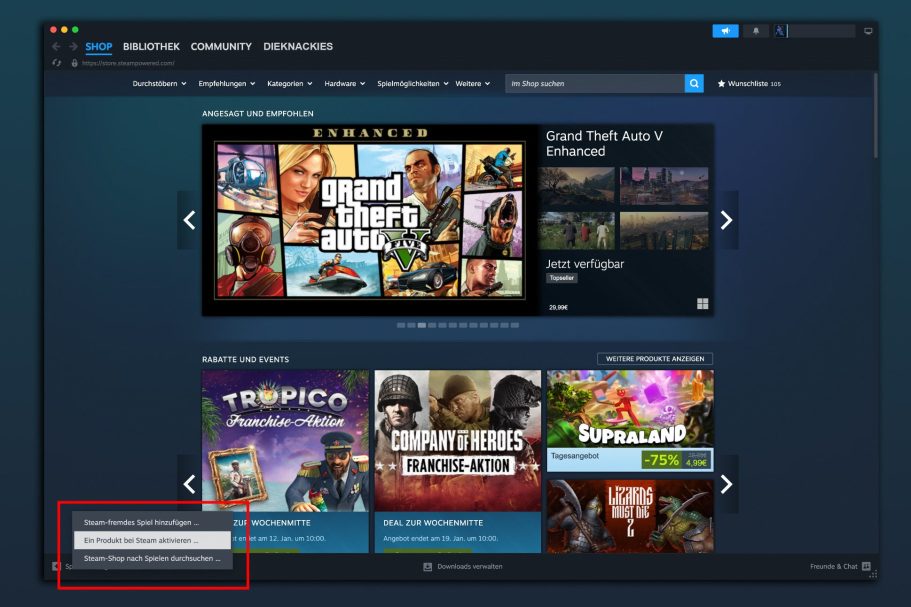Click the blue magnifier search button
911x607 pixels.
tap(694, 84)
